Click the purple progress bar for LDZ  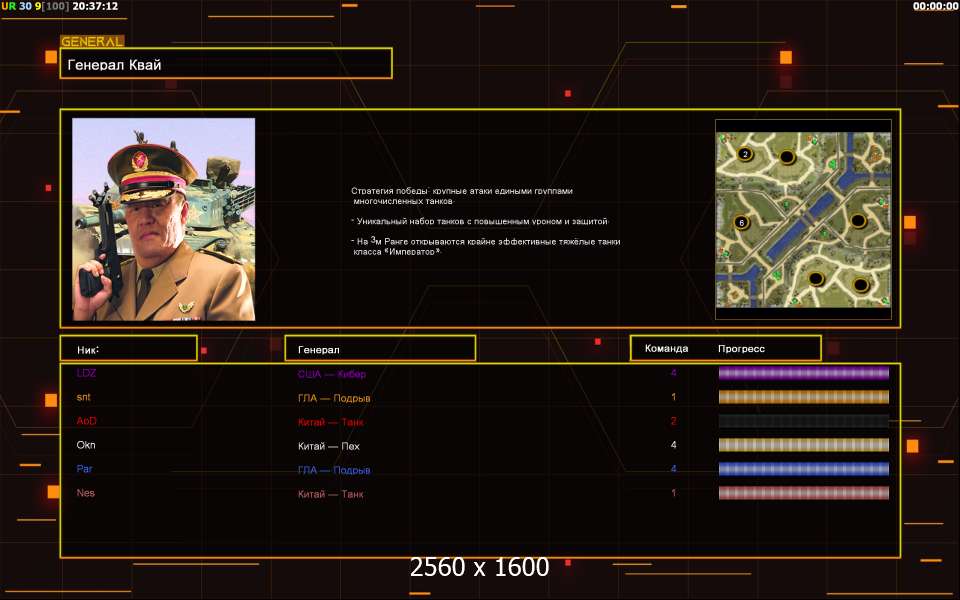pyautogui.click(x=804, y=374)
